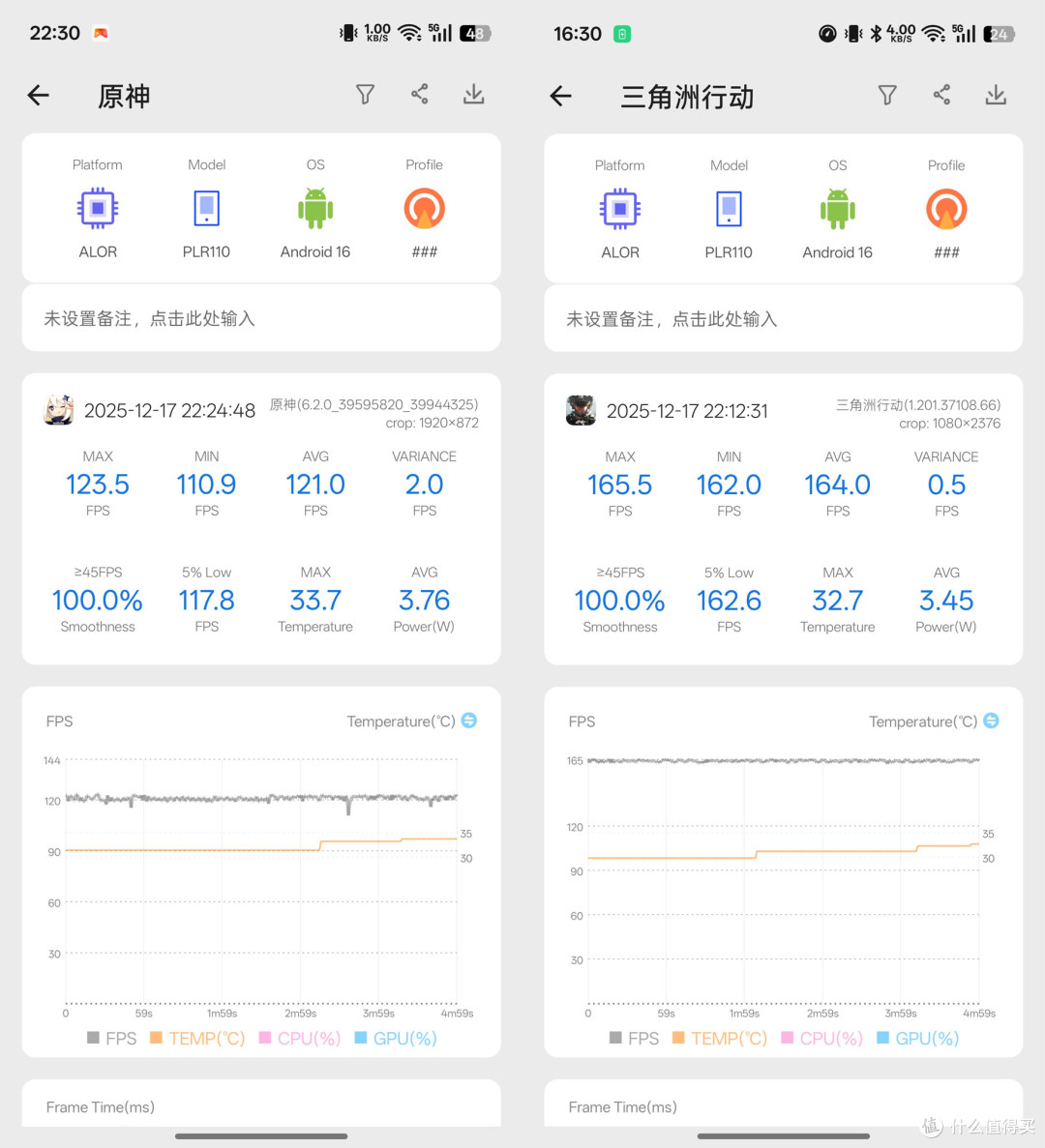Tap the Bluetooth status icon on right phone
Viewport: 1045px width, 1148px height.
[875, 34]
